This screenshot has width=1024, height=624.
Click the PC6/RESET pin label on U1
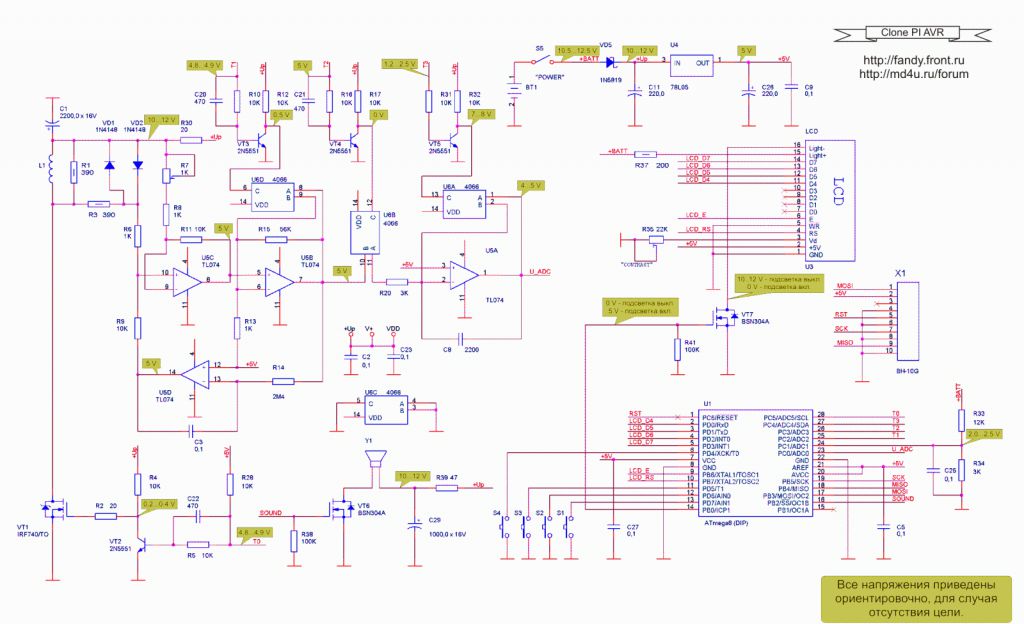719,417
